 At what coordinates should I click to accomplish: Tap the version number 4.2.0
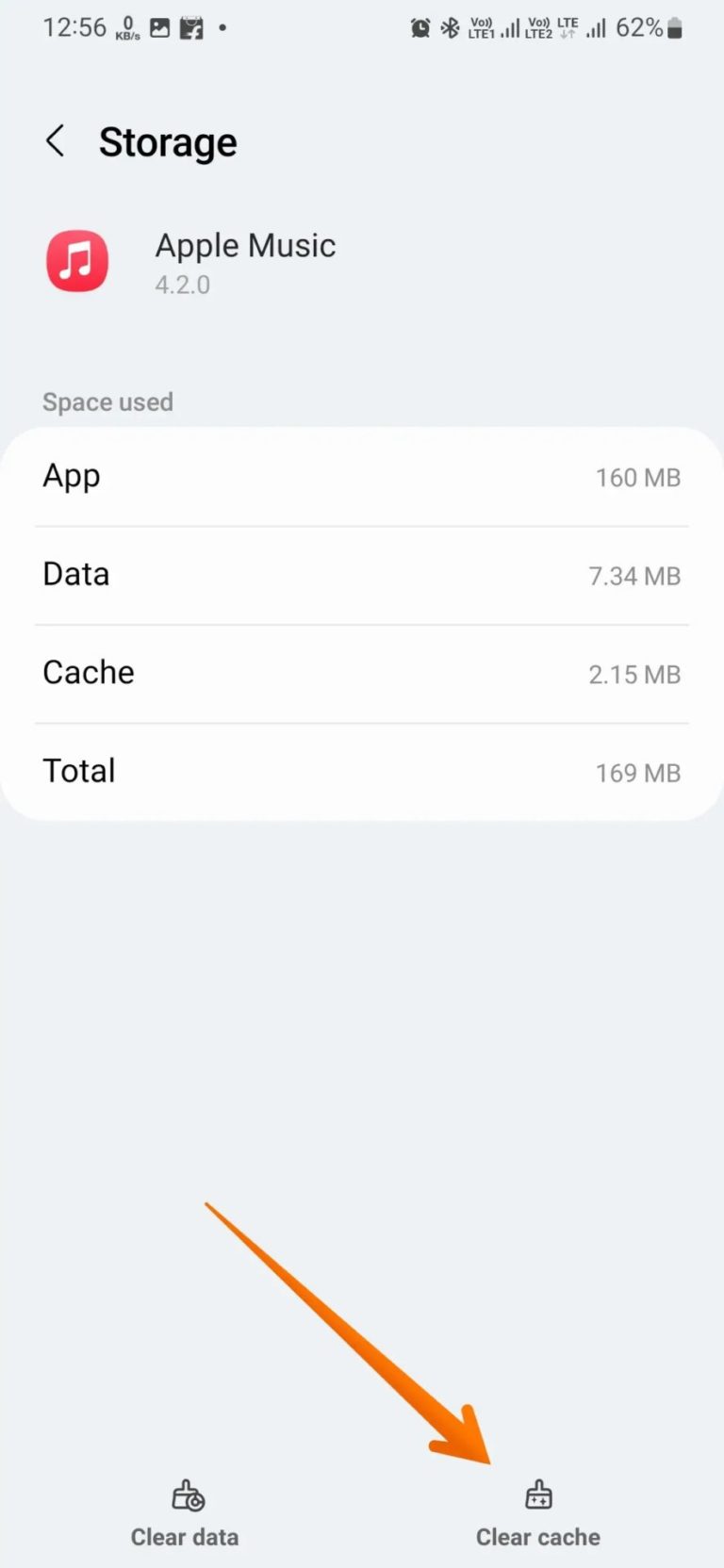coord(183,285)
